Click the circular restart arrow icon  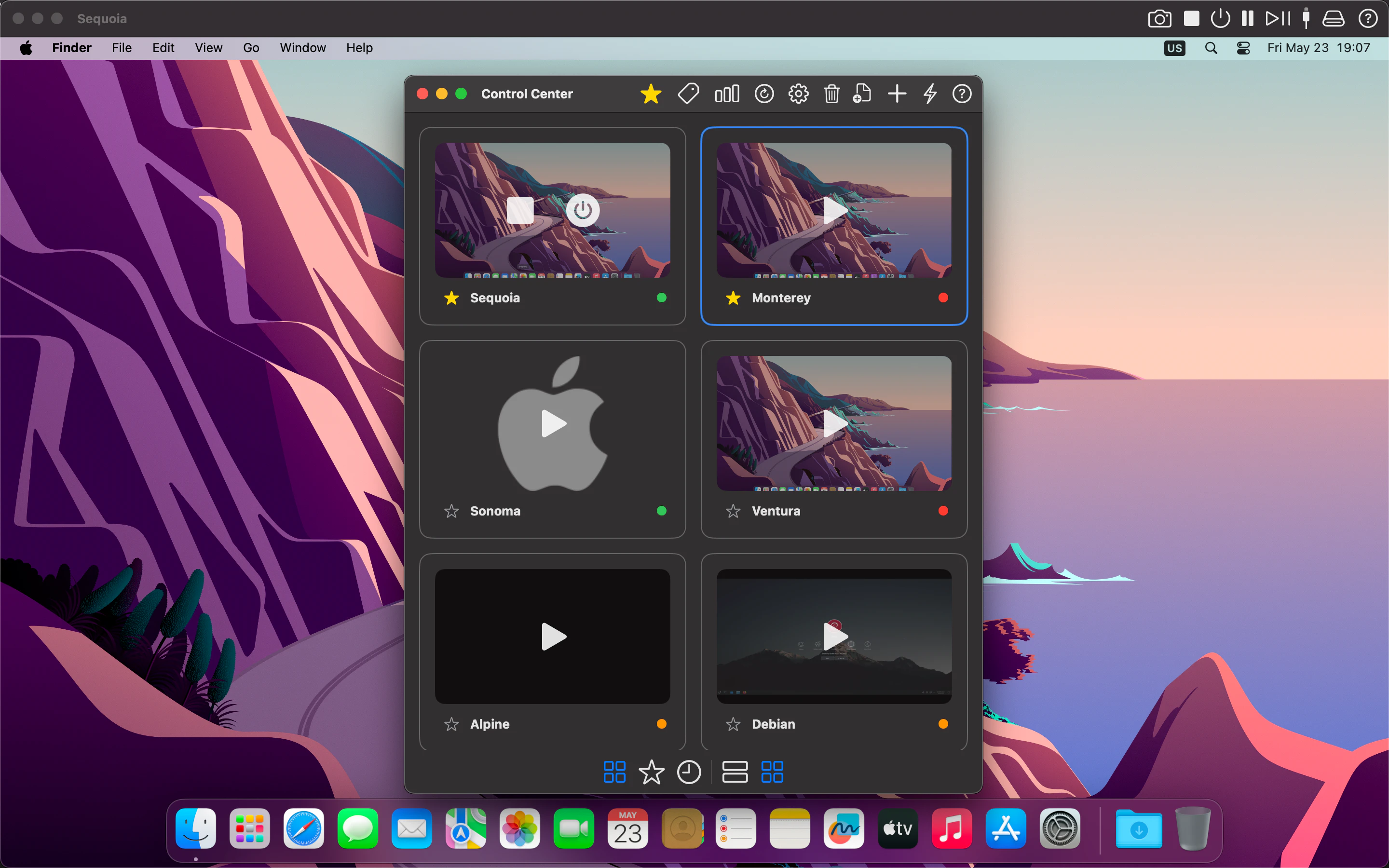coord(764,94)
